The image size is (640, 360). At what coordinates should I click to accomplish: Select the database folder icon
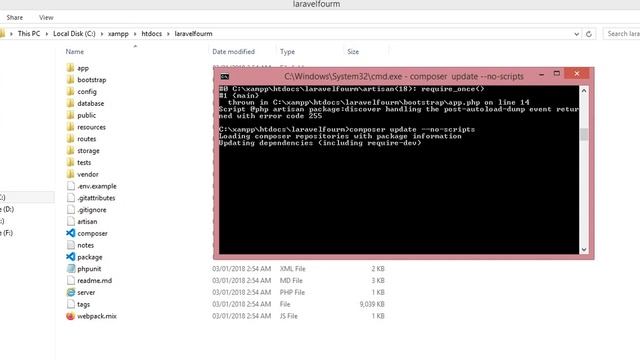(70, 103)
